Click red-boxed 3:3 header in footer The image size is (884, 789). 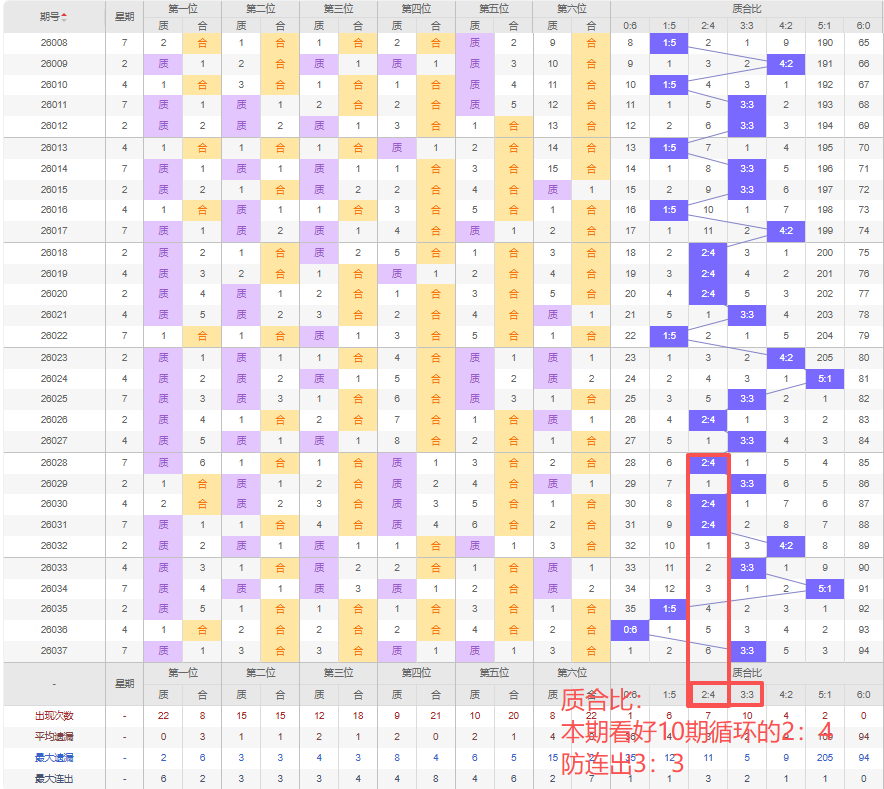tap(746, 694)
